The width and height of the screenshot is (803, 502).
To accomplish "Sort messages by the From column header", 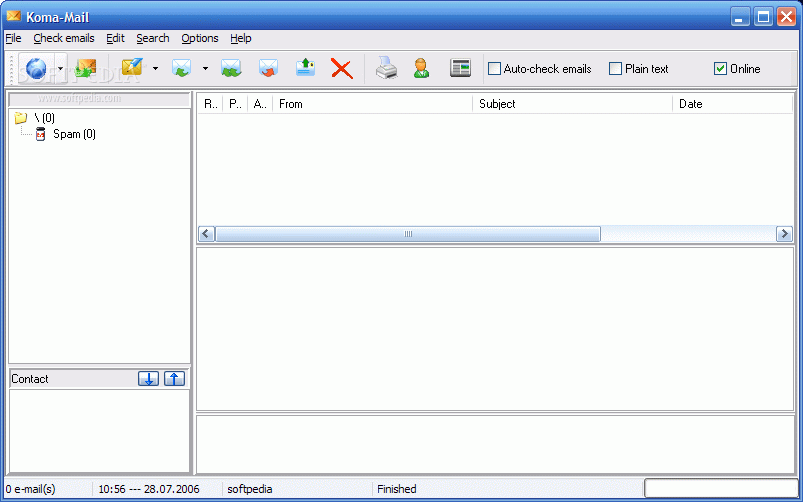I will [x=372, y=104].
